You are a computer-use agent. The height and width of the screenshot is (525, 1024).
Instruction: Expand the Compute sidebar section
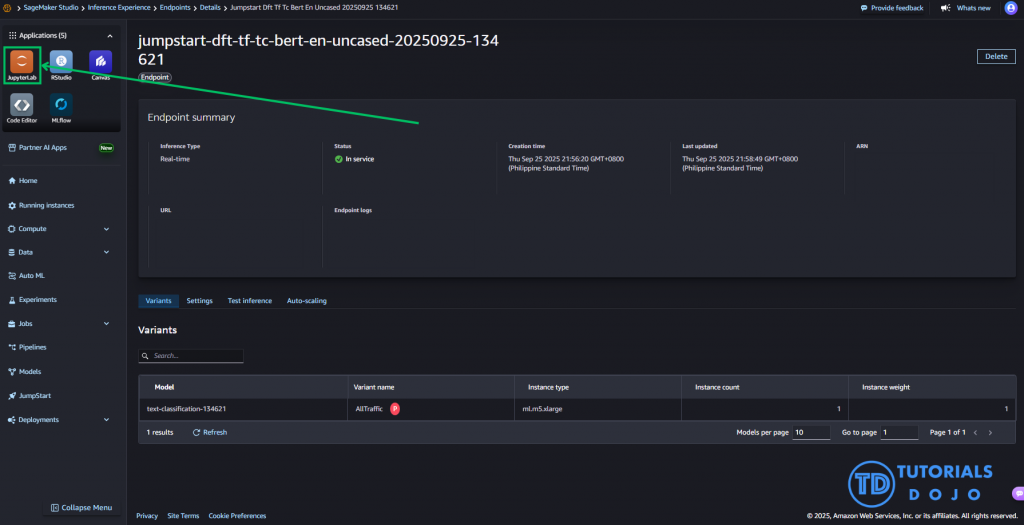point(106,229)
